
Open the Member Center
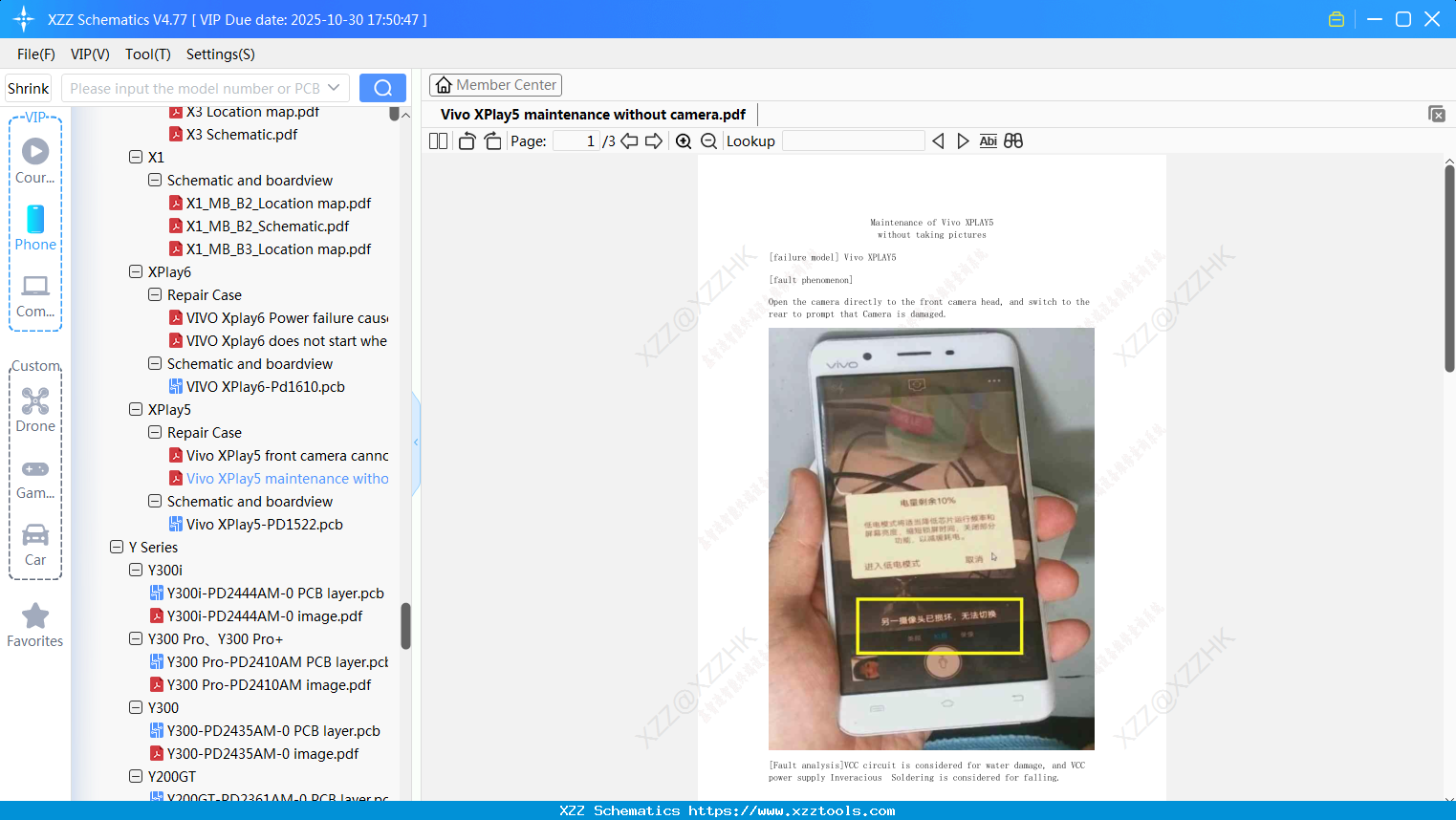pos(495,84)
